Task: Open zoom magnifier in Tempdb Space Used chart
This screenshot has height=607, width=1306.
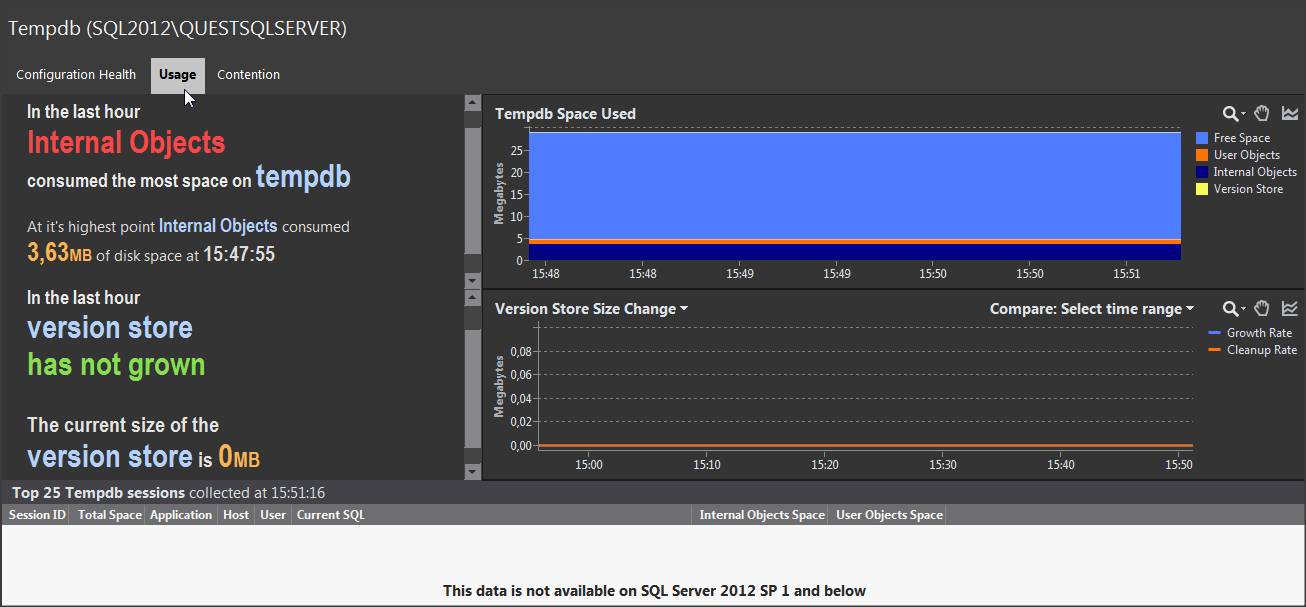Action: (1235, 114)
